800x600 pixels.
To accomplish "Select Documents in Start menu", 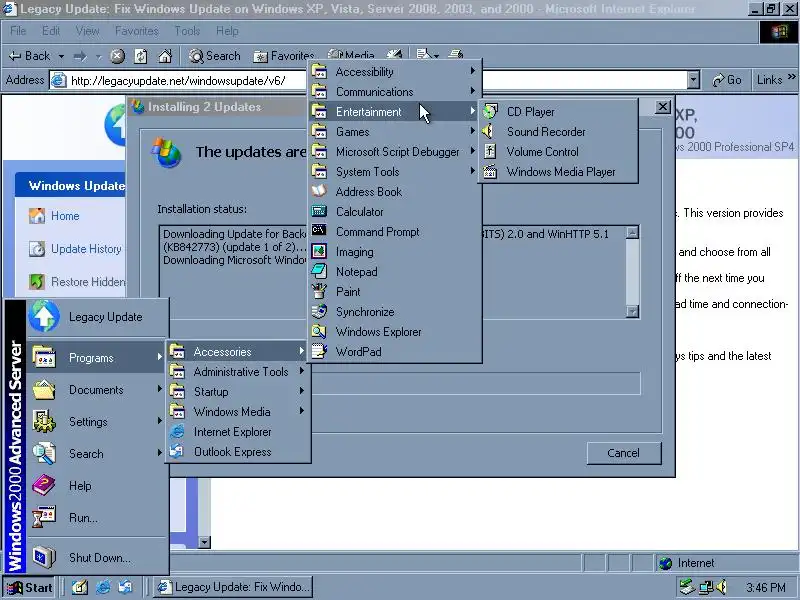I will point(97,390).
